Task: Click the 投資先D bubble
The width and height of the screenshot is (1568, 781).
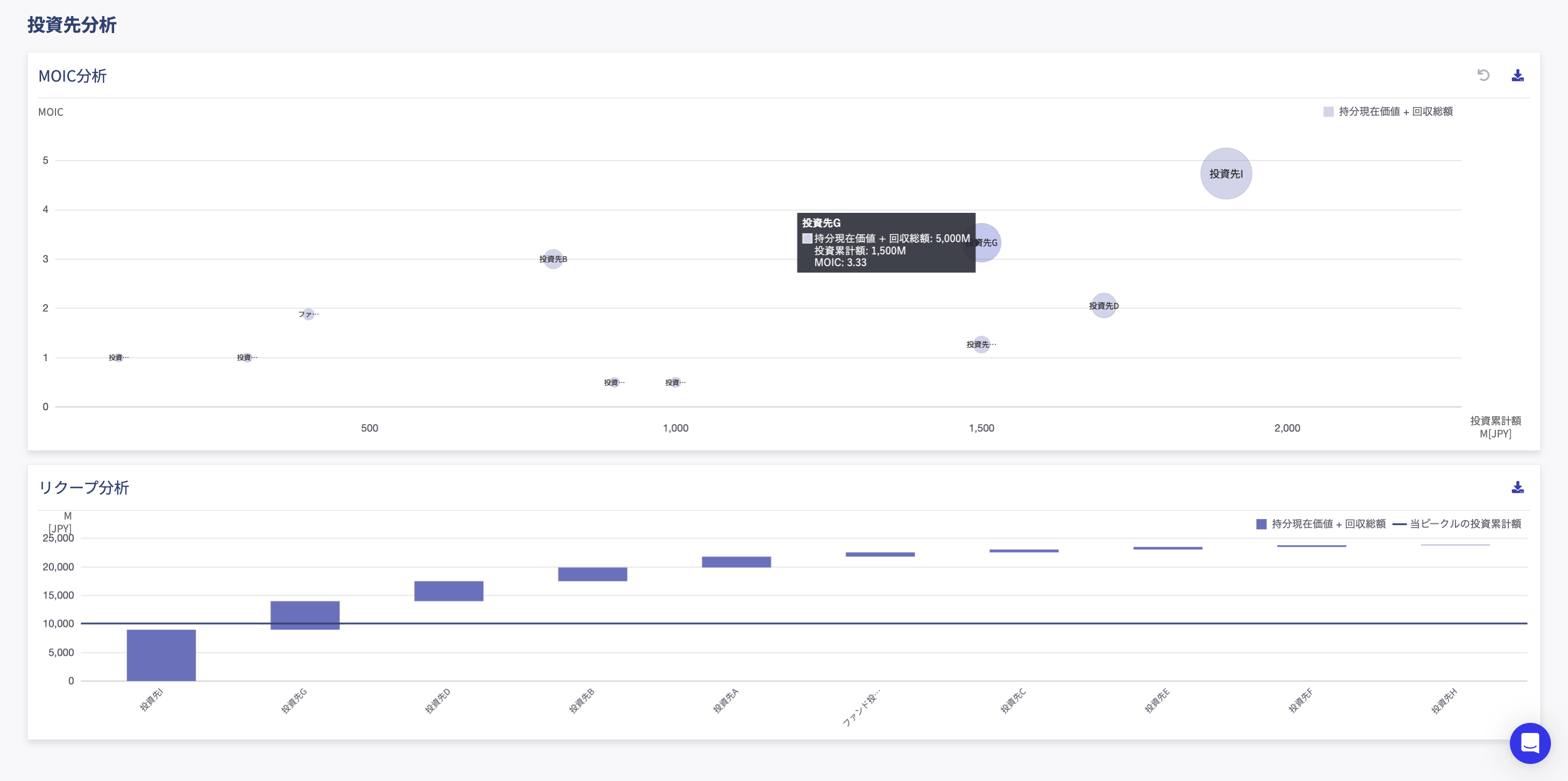Action: click(1103, 306)
